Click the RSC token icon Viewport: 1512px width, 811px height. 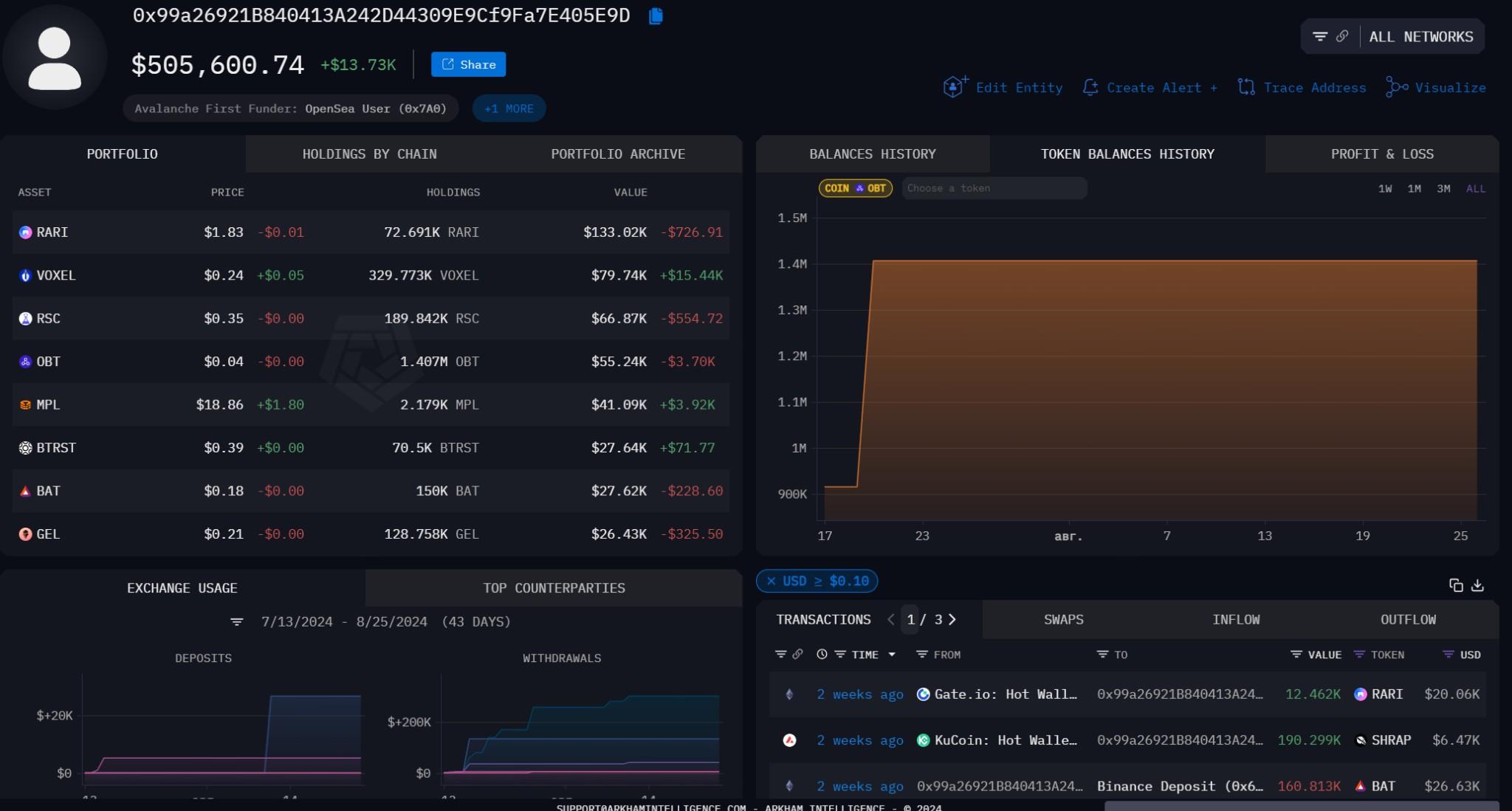click(x=26, y=319)
